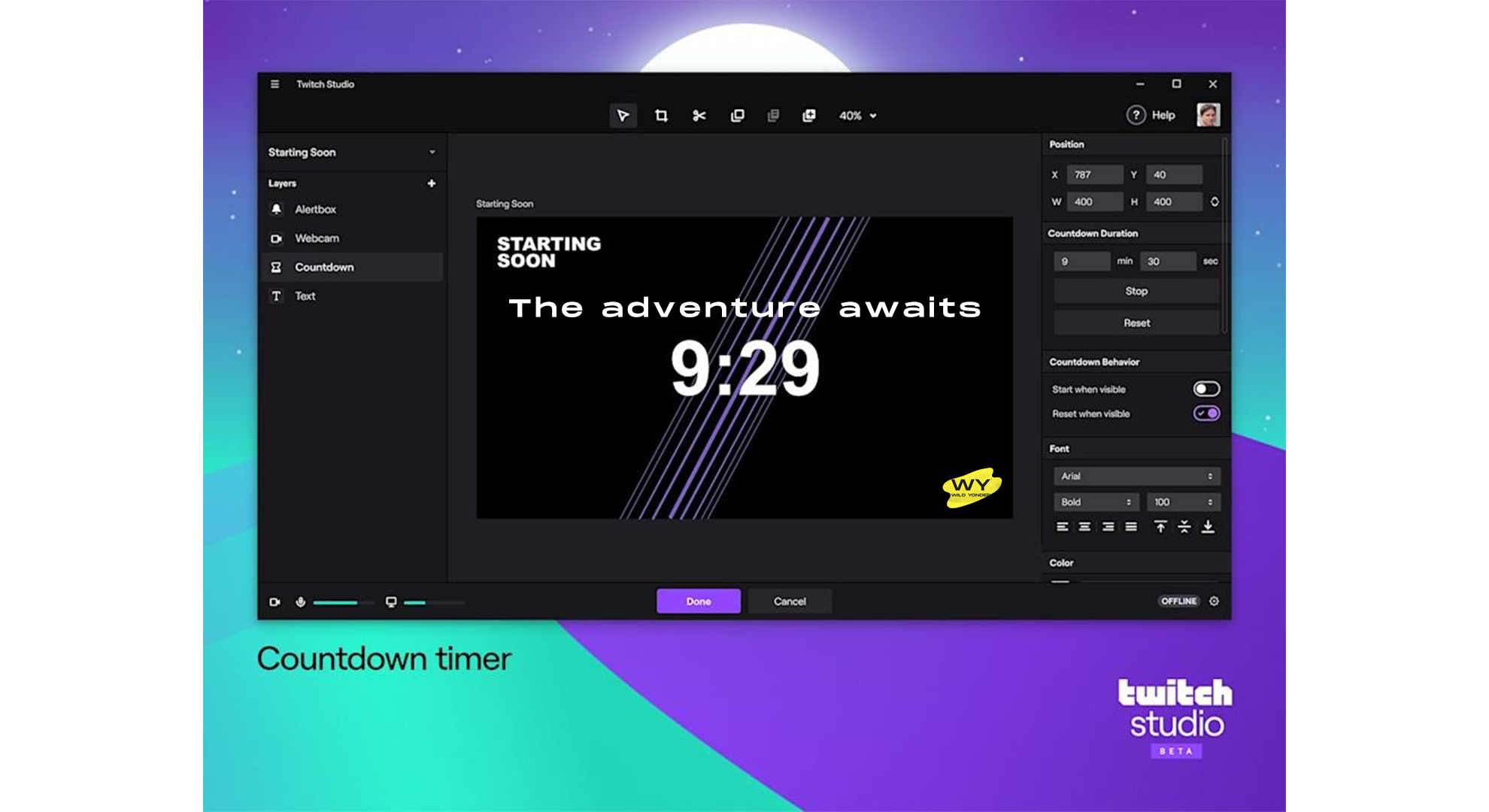Open the Arial font family dropdown
The width and height of the screenshot is (1489, 812).
(x=1136, y=476)
